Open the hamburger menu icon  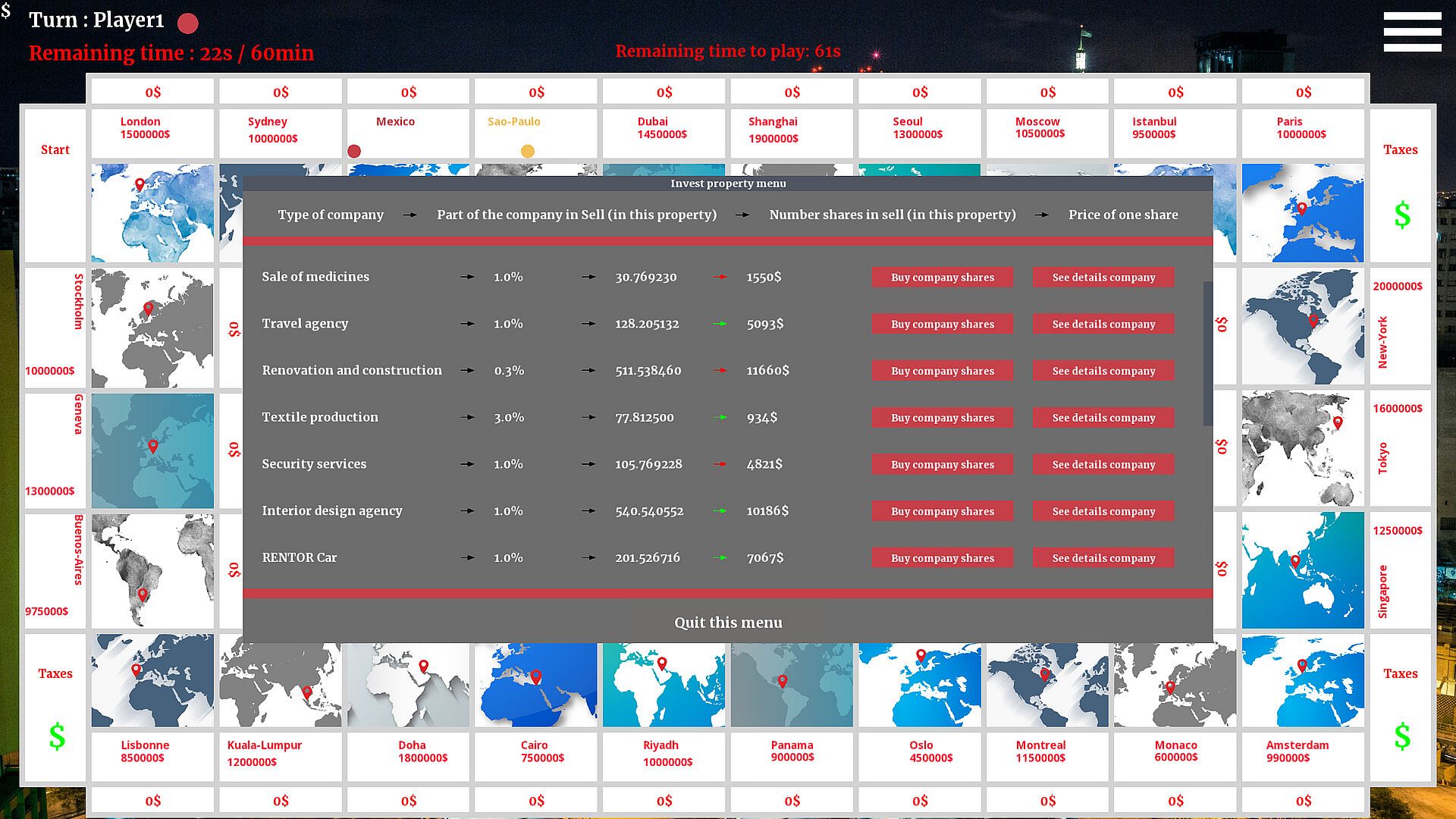[x=1411, y=32]
